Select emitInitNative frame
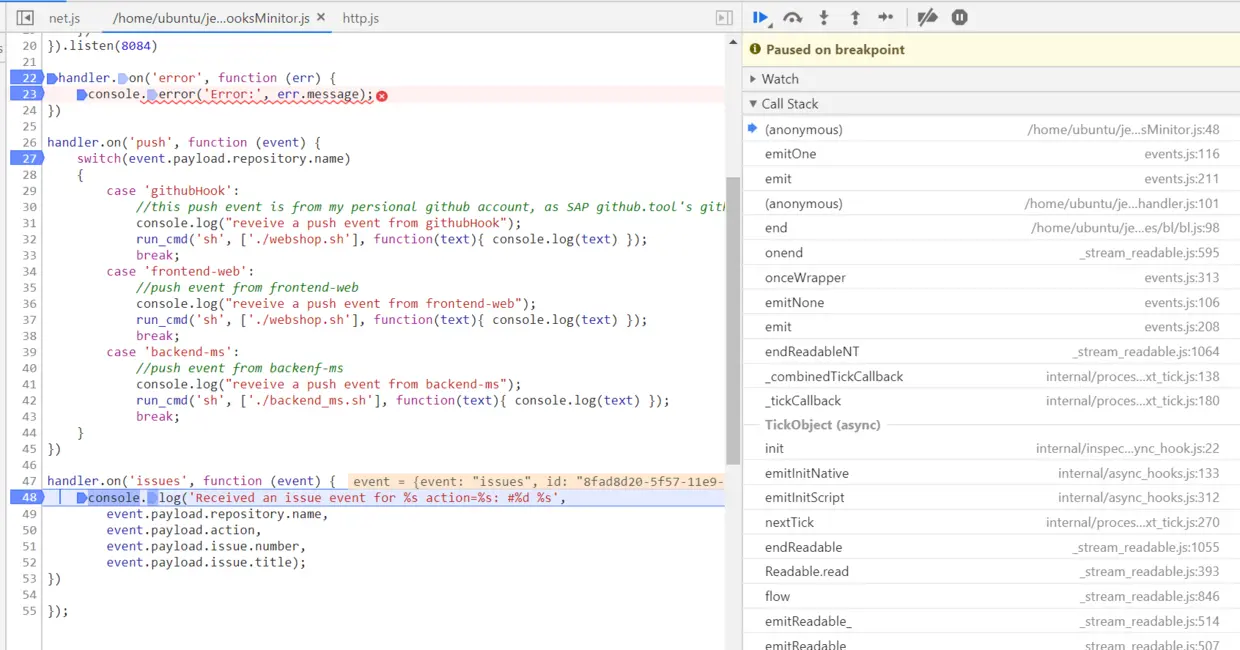 pyautogui.click(x=991, y=473)
